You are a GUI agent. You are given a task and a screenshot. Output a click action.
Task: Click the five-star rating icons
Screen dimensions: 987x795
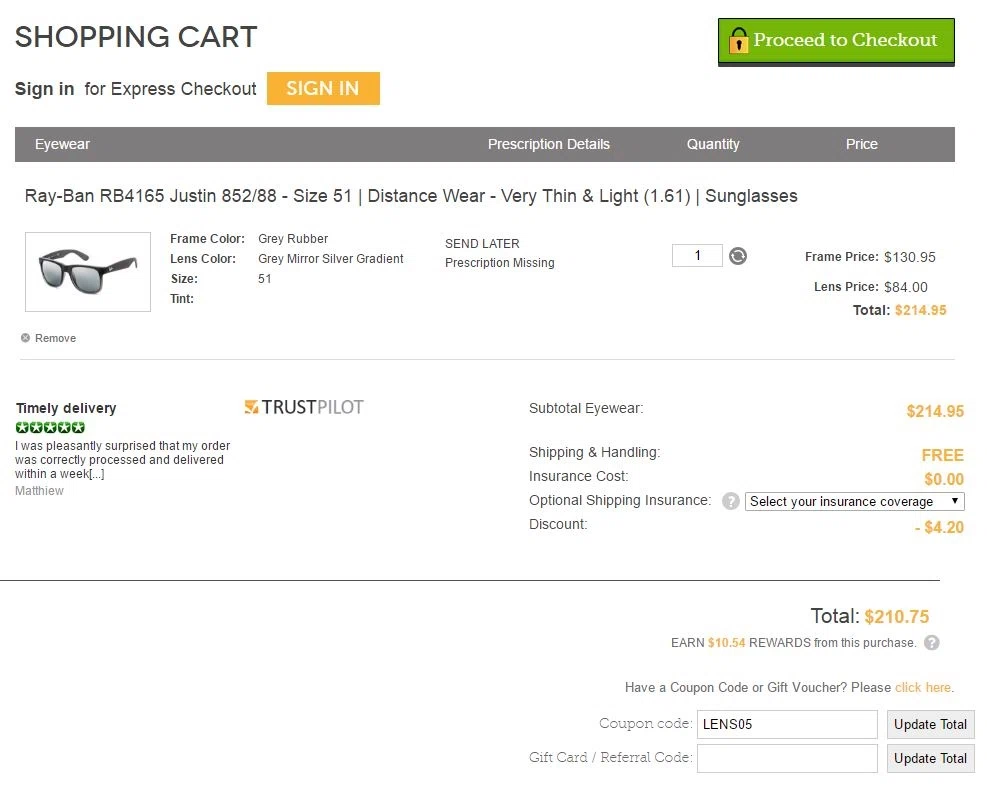[50, 427]
